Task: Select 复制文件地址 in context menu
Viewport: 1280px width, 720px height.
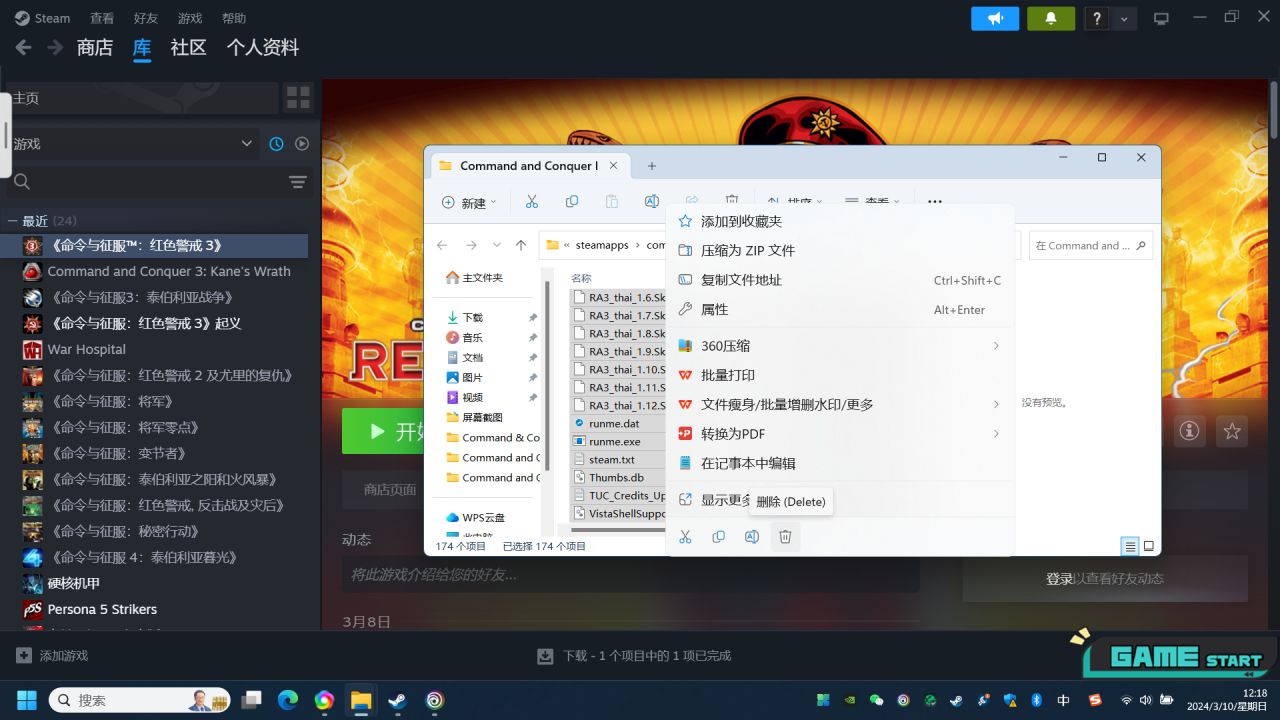Action: 840,280
